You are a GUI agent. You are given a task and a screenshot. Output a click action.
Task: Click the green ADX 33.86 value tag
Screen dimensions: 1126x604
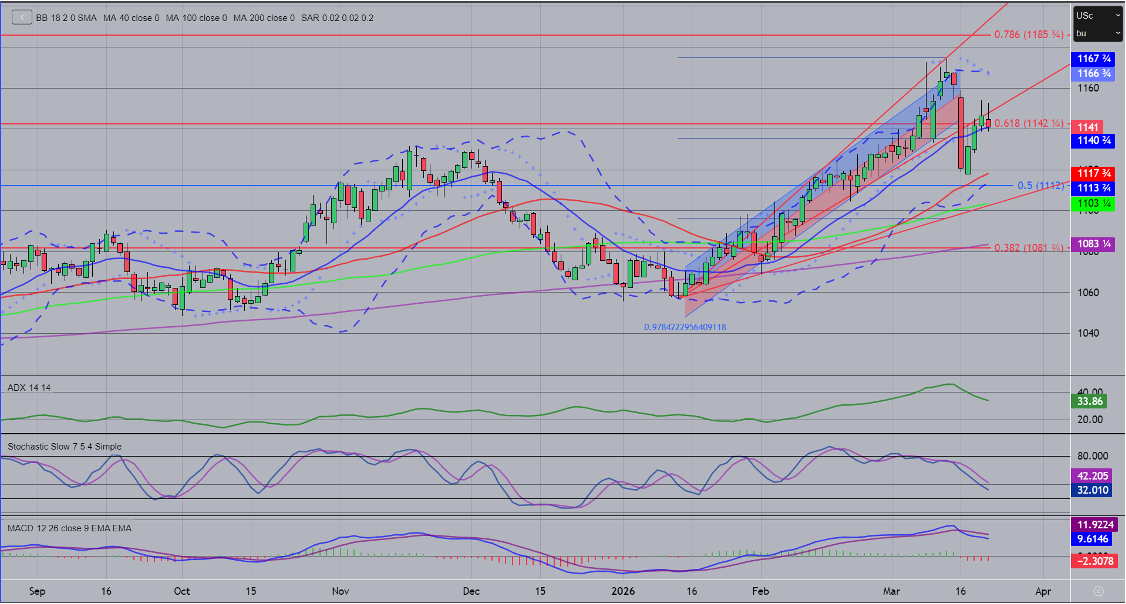pyautogui.click(x=1087, y=401)
